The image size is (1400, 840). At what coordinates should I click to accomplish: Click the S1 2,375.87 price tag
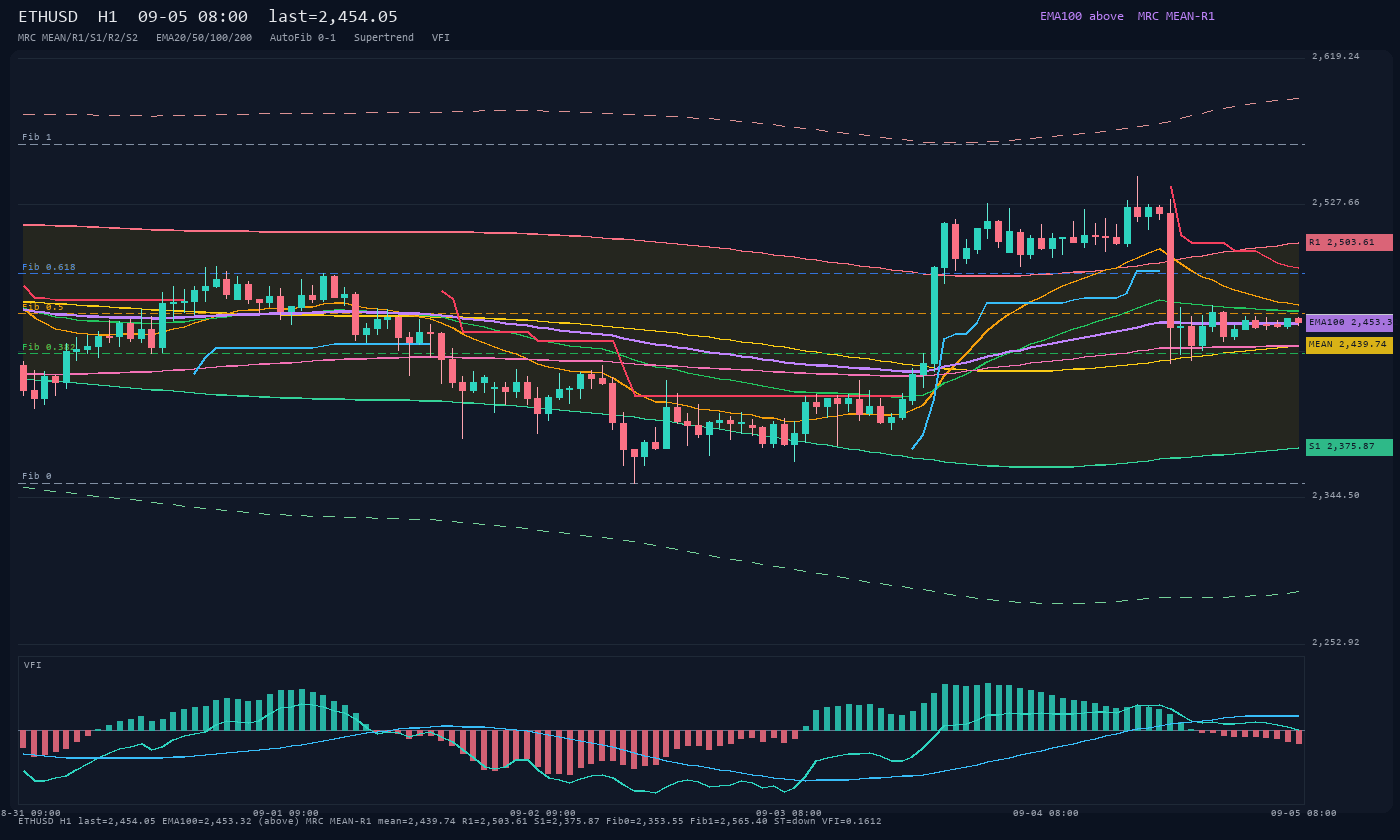1349,447
